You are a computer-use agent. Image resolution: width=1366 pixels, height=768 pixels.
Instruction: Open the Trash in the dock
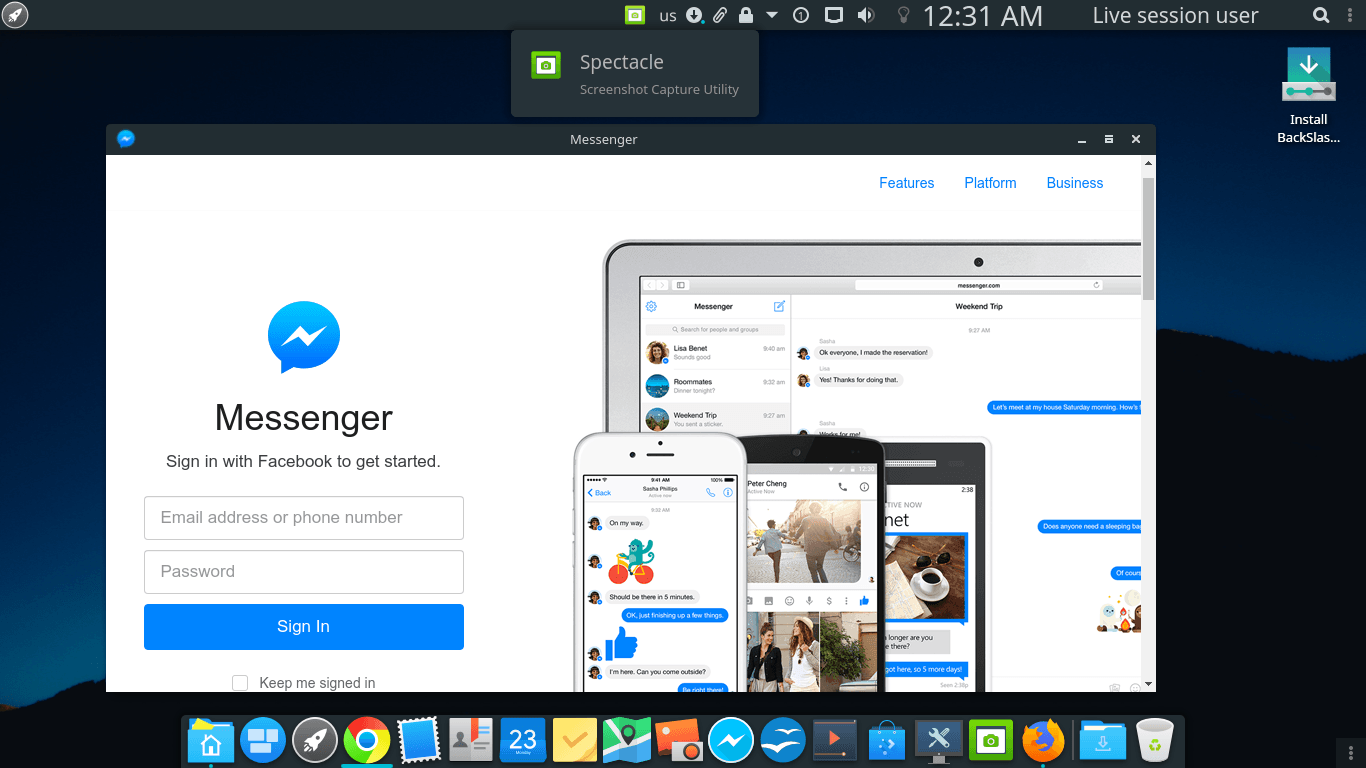pyautogui.click(x=1155, y=741)
